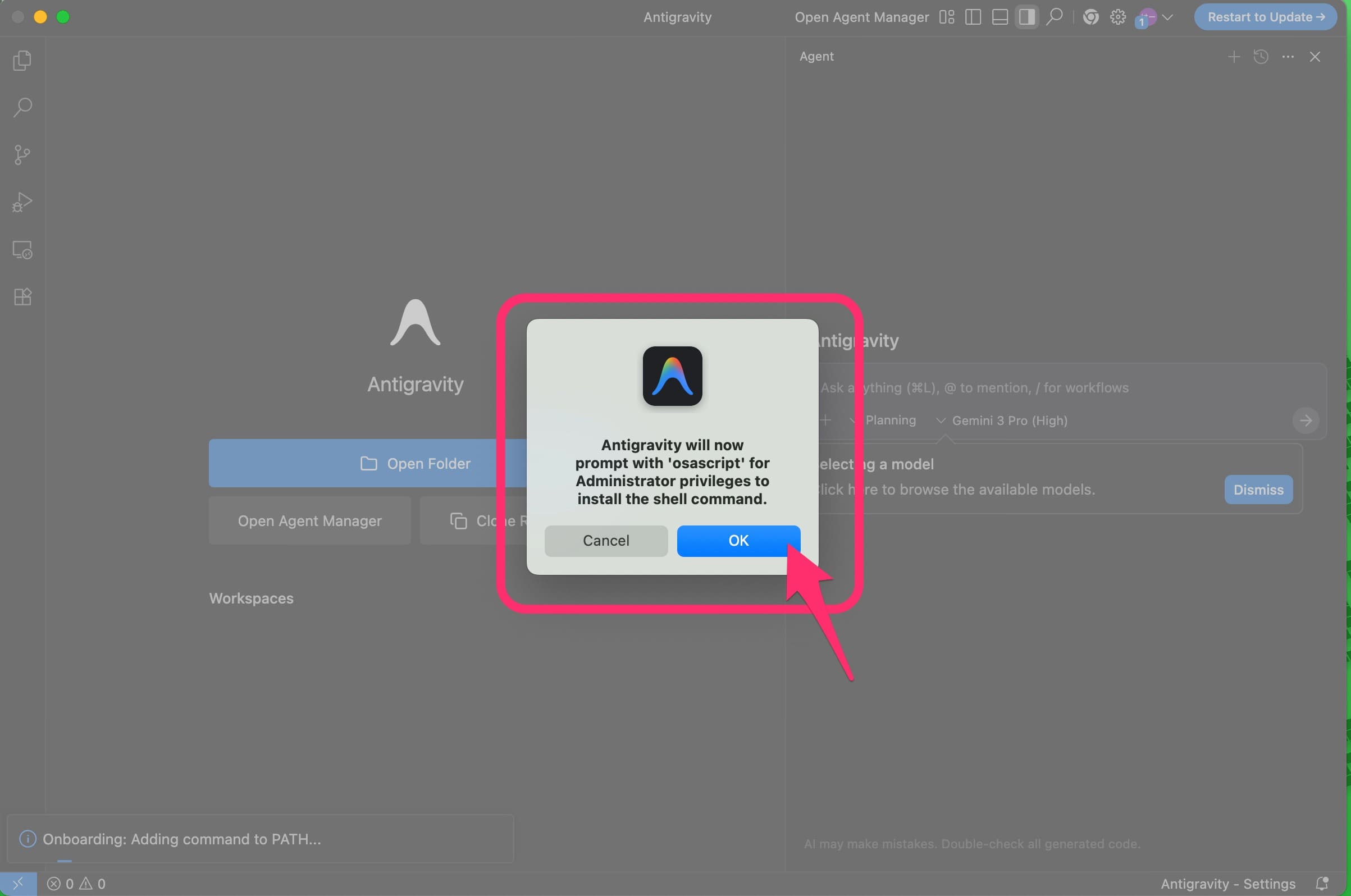Screen dimensions: 1351x896
Task: Open the Remote Explorer view
Action: pyautogui.click(x=22, y=250)
